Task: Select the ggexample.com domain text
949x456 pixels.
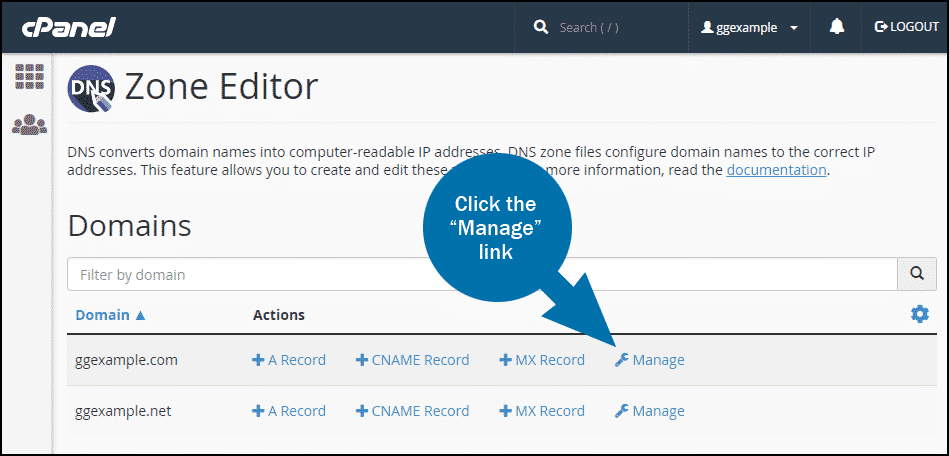Action: 126,360
